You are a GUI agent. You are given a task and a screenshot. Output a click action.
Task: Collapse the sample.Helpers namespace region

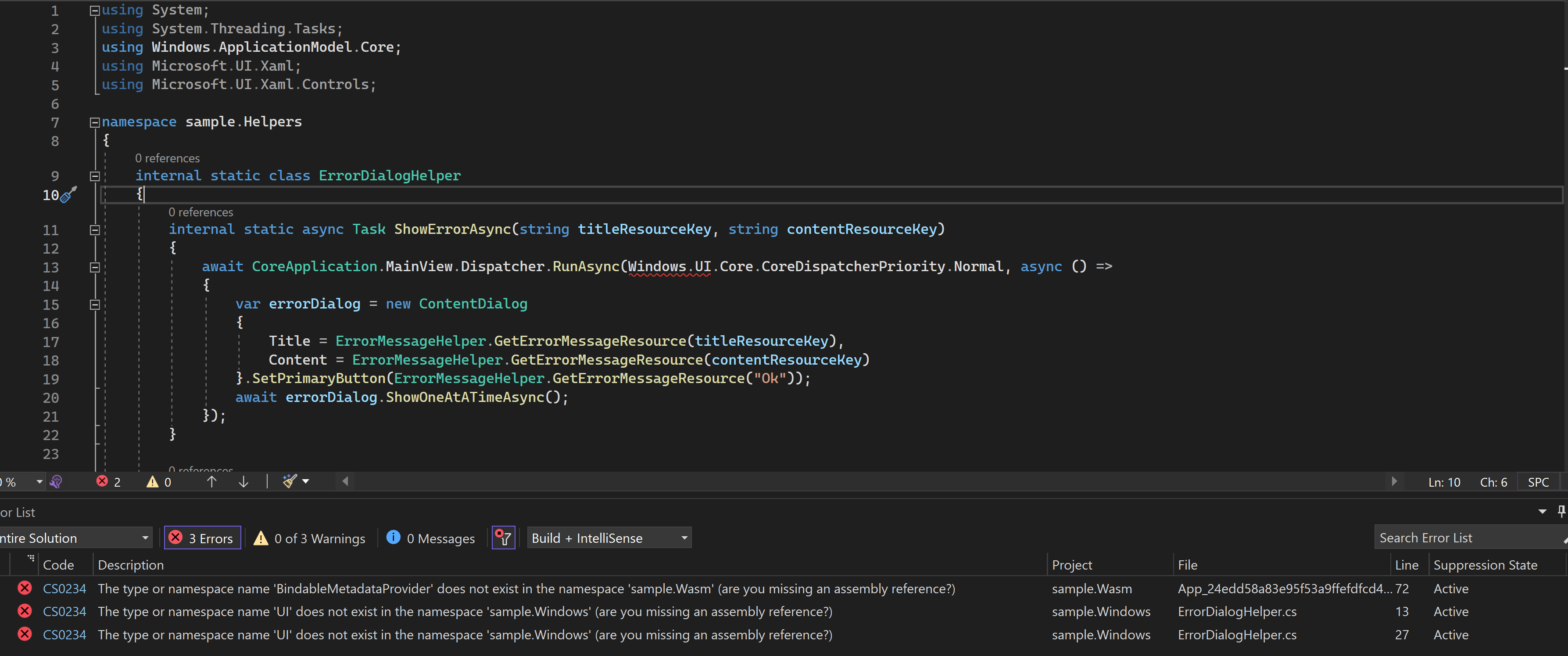tap(94, 122)
